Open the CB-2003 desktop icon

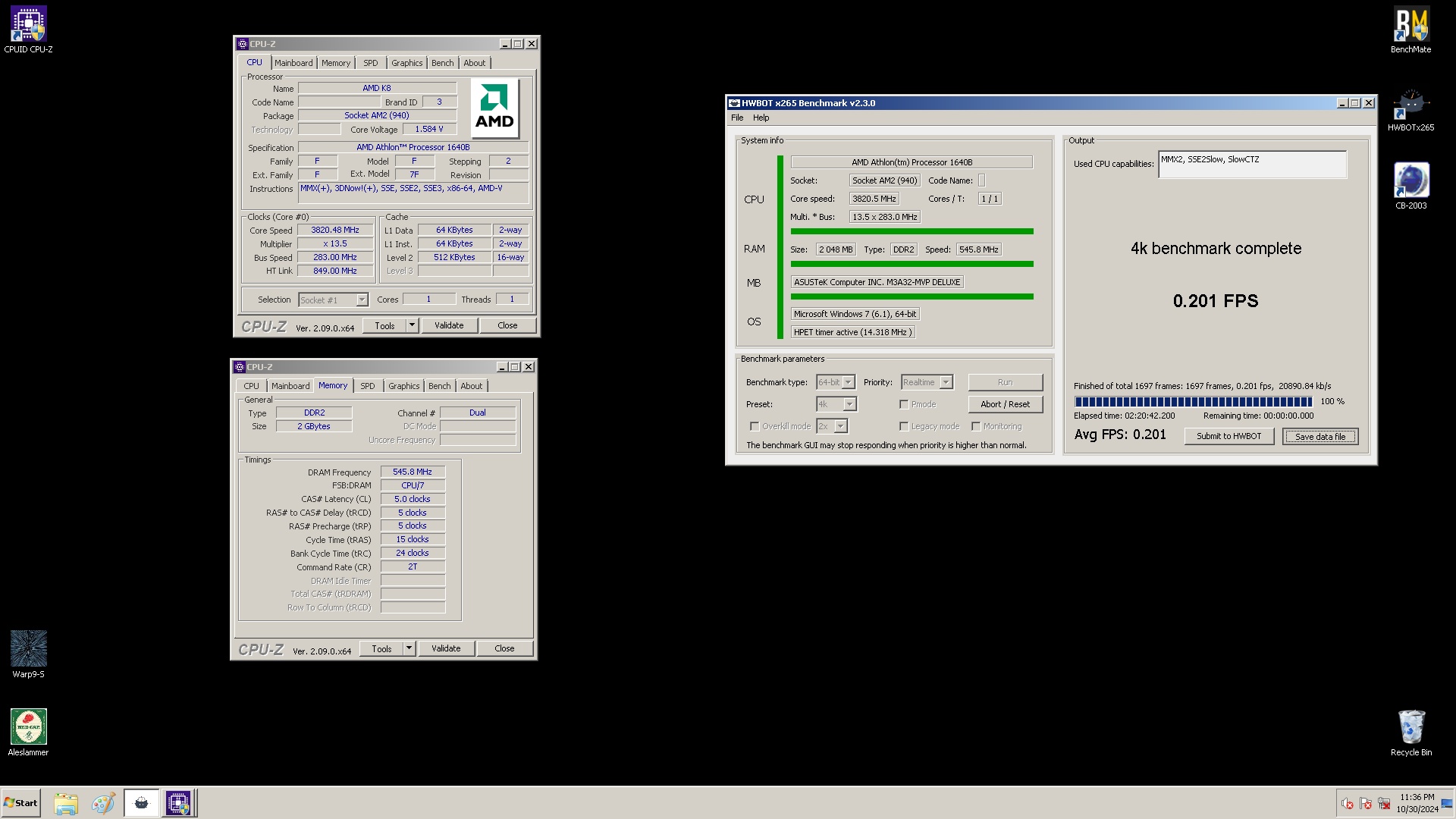pos(1410,187)
